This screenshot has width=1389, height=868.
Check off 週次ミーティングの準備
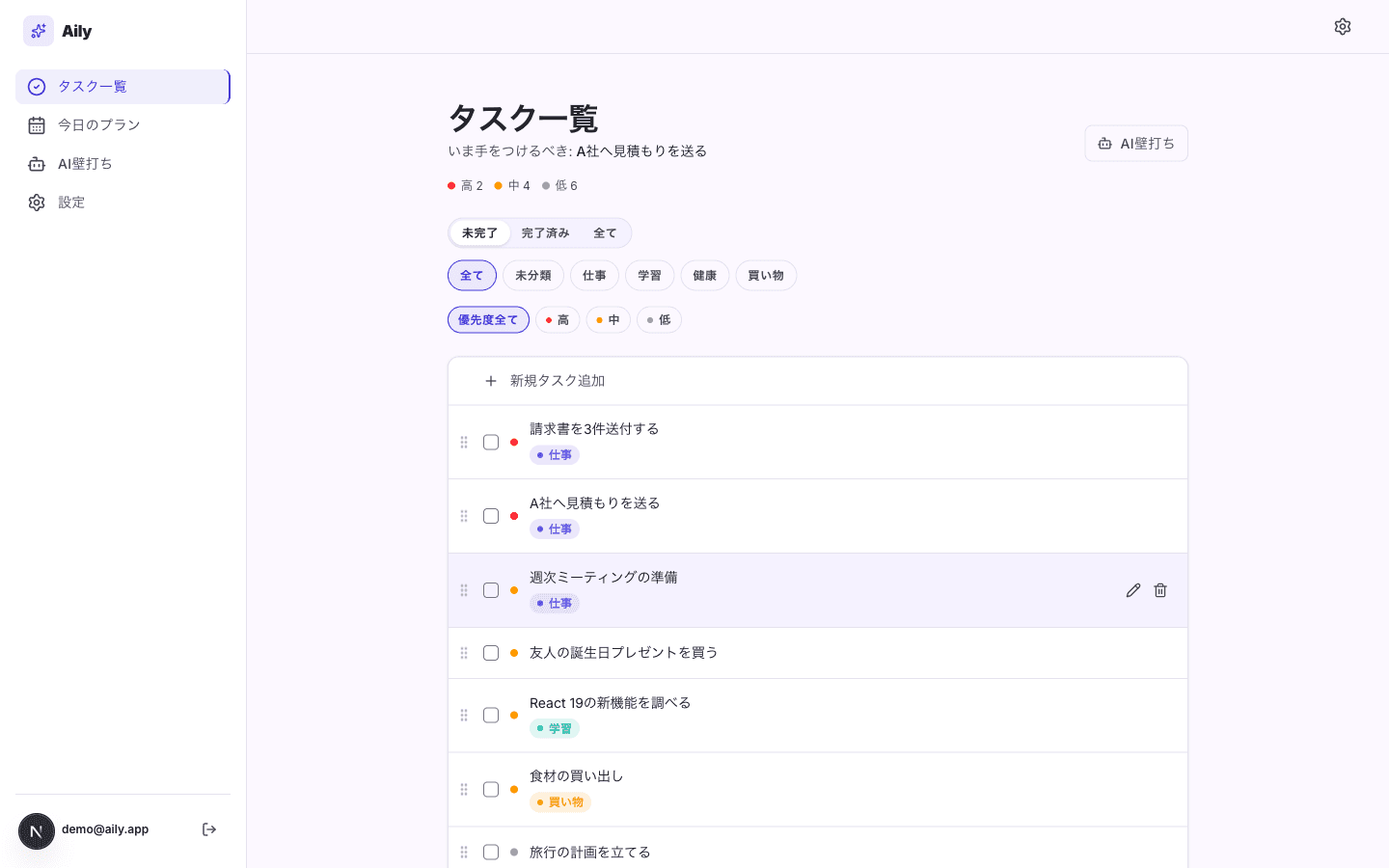[x=491, y=590]
